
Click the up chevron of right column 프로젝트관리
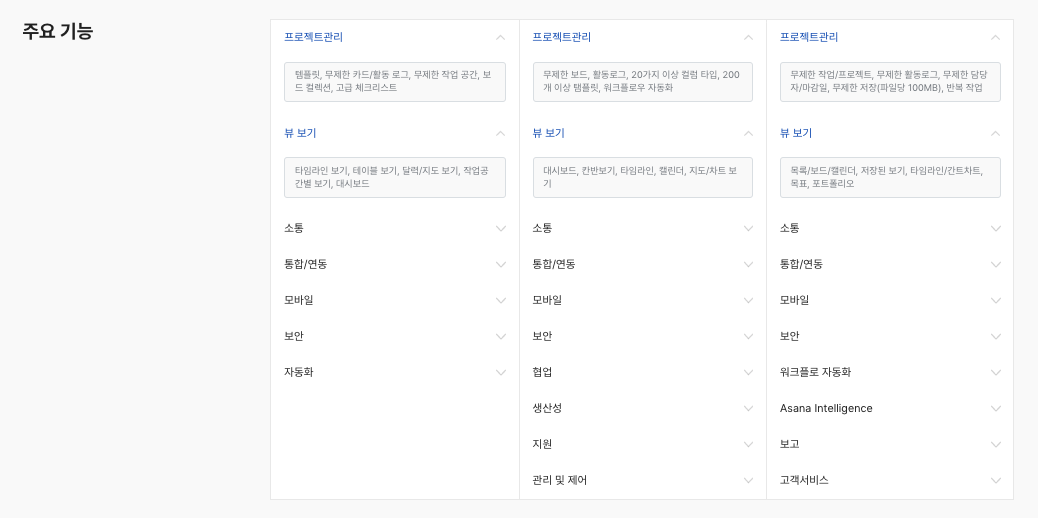coord(995,37)
